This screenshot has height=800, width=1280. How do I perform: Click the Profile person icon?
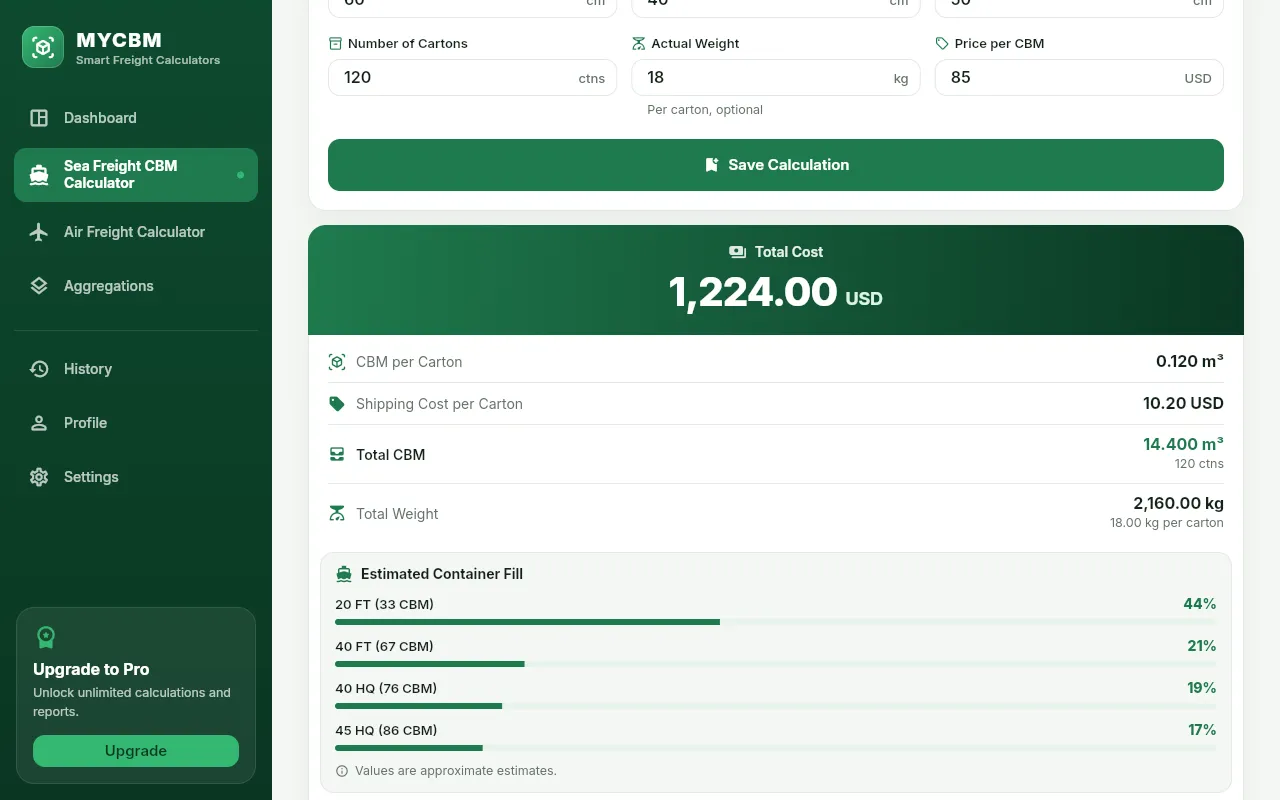[39, 423]
